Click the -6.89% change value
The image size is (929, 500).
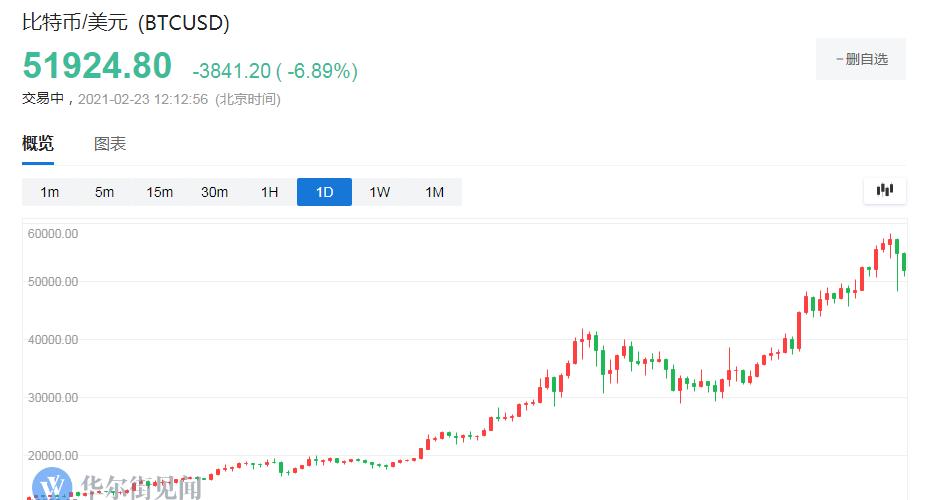click(x=321, y=71)
